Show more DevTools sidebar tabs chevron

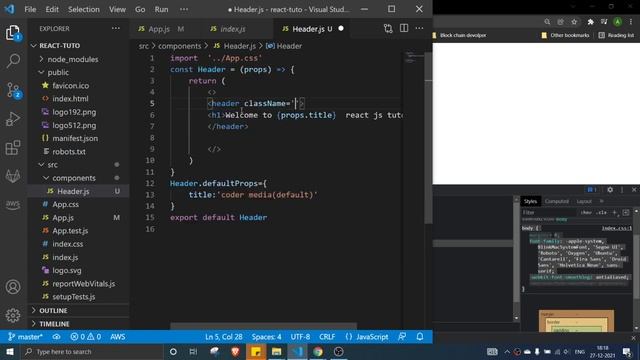coord(602,201)
